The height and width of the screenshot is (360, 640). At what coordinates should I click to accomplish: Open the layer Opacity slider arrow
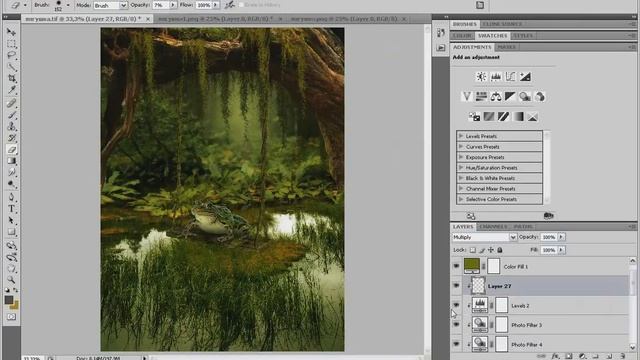[x=562, y=237]
